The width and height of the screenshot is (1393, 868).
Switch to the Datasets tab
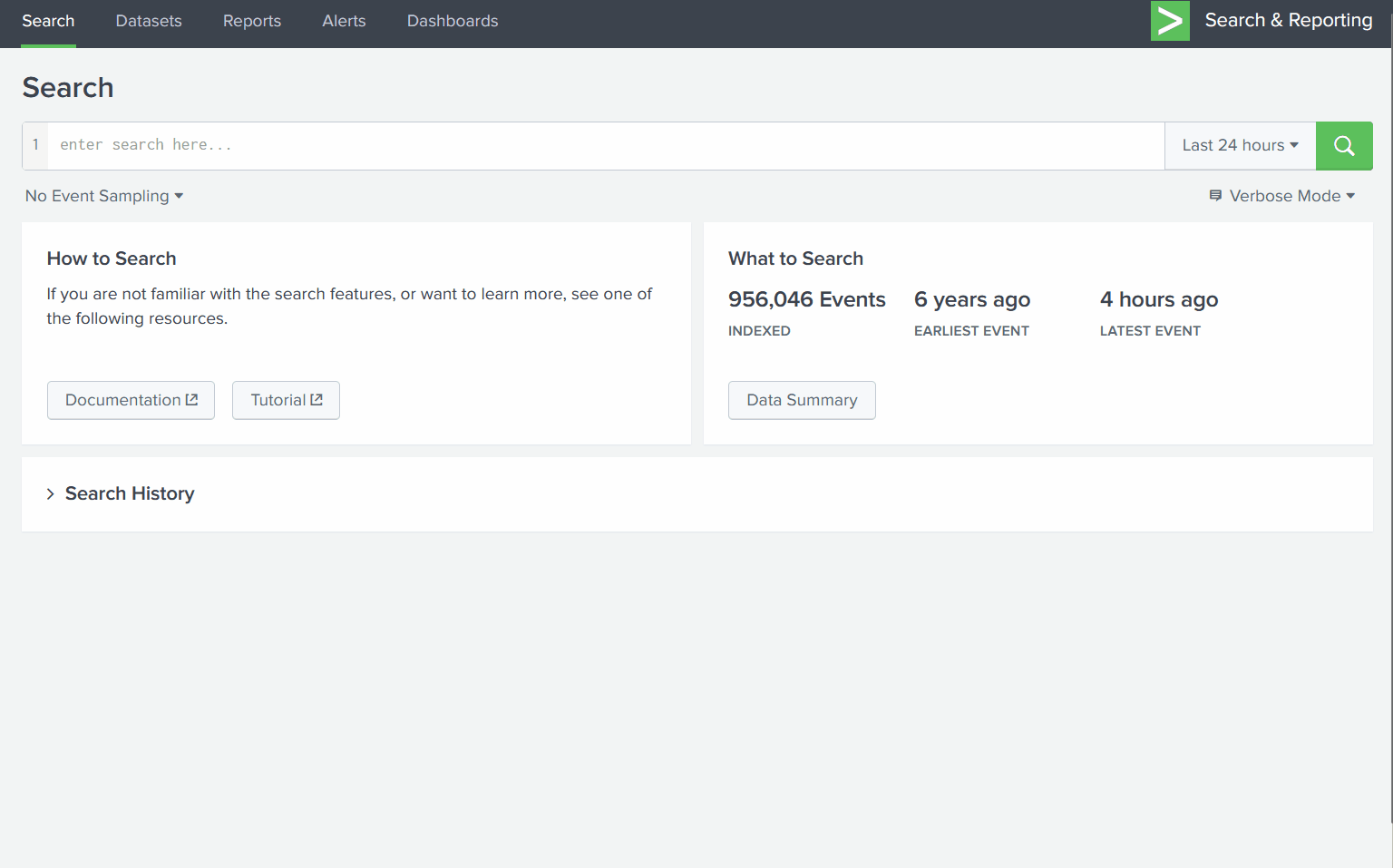tap(148, 20)
